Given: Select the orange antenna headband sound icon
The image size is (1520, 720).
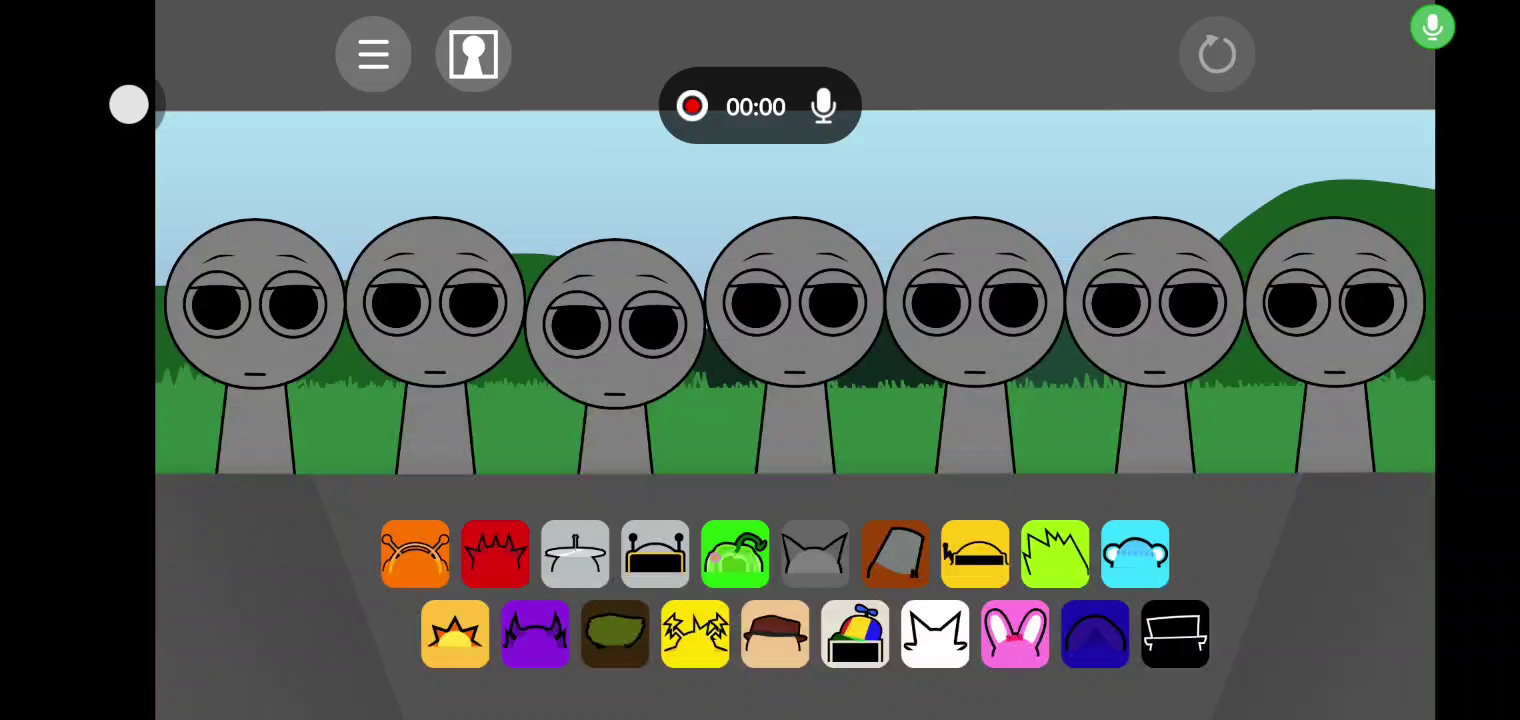Looking at the screenshot, I should [415, 554].
